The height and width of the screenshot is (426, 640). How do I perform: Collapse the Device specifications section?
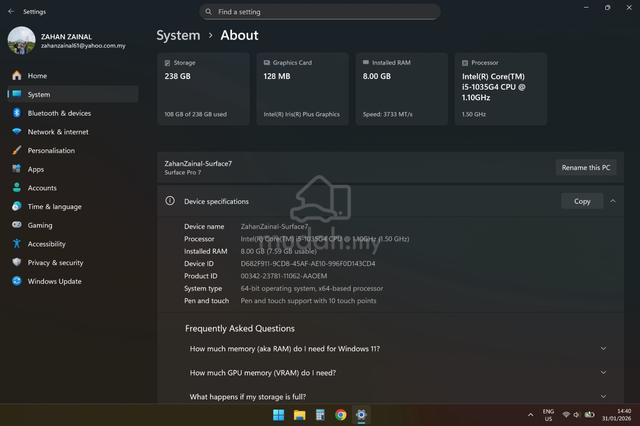[x=613, y=201]
